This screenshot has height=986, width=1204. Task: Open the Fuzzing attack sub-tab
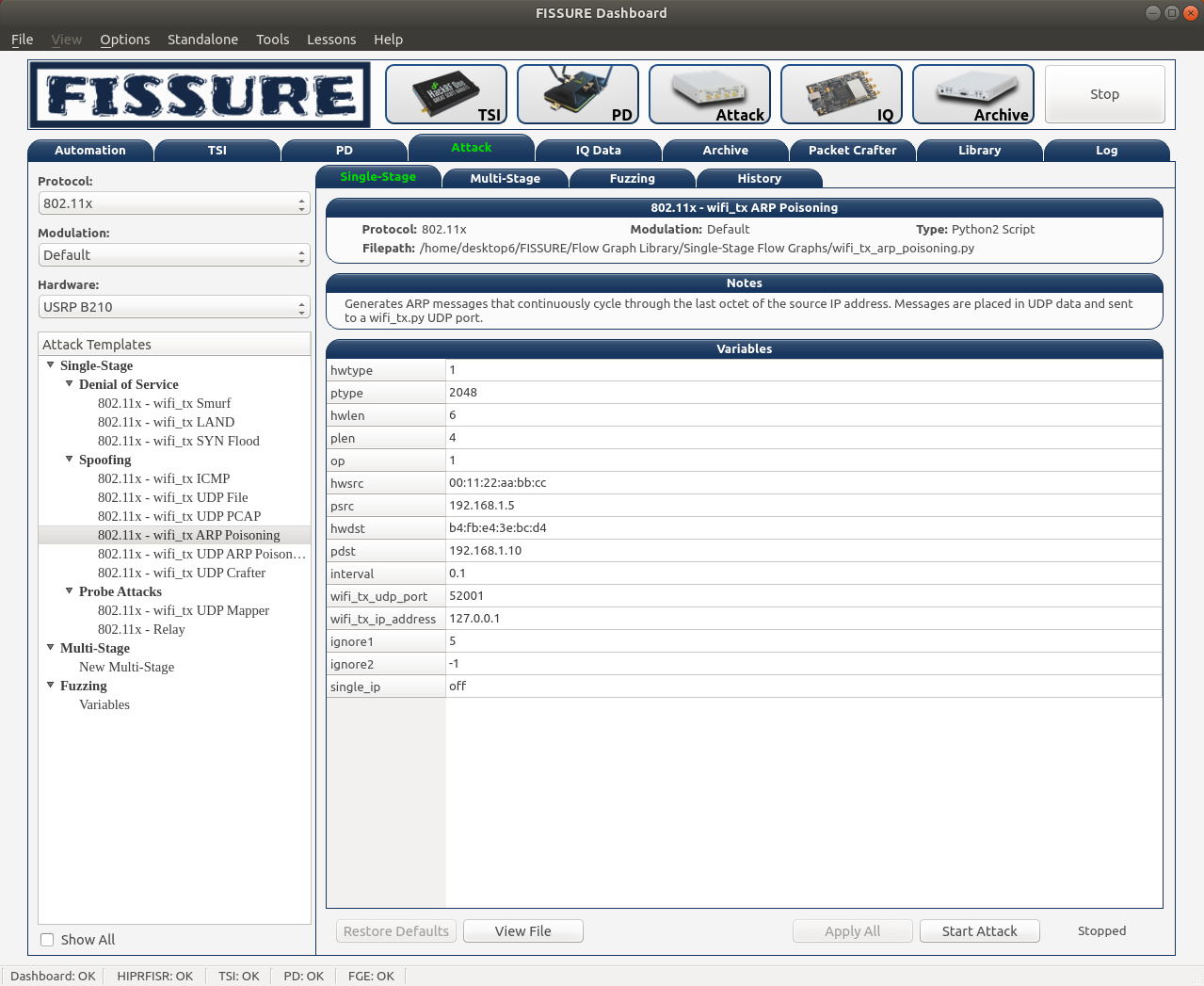[x=633, y=179]
